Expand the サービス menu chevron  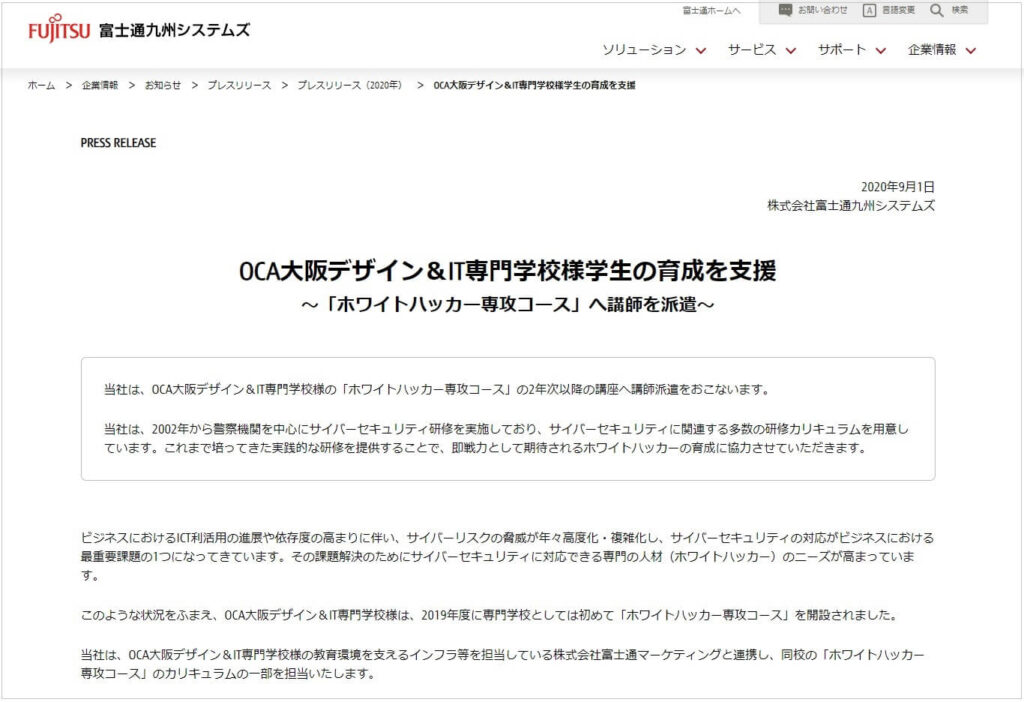(x=791, y=51)
